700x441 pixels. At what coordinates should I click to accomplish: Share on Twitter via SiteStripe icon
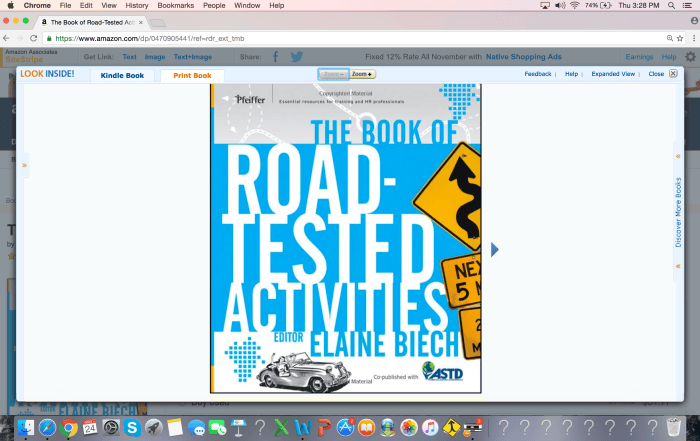(x=296, y=57)
